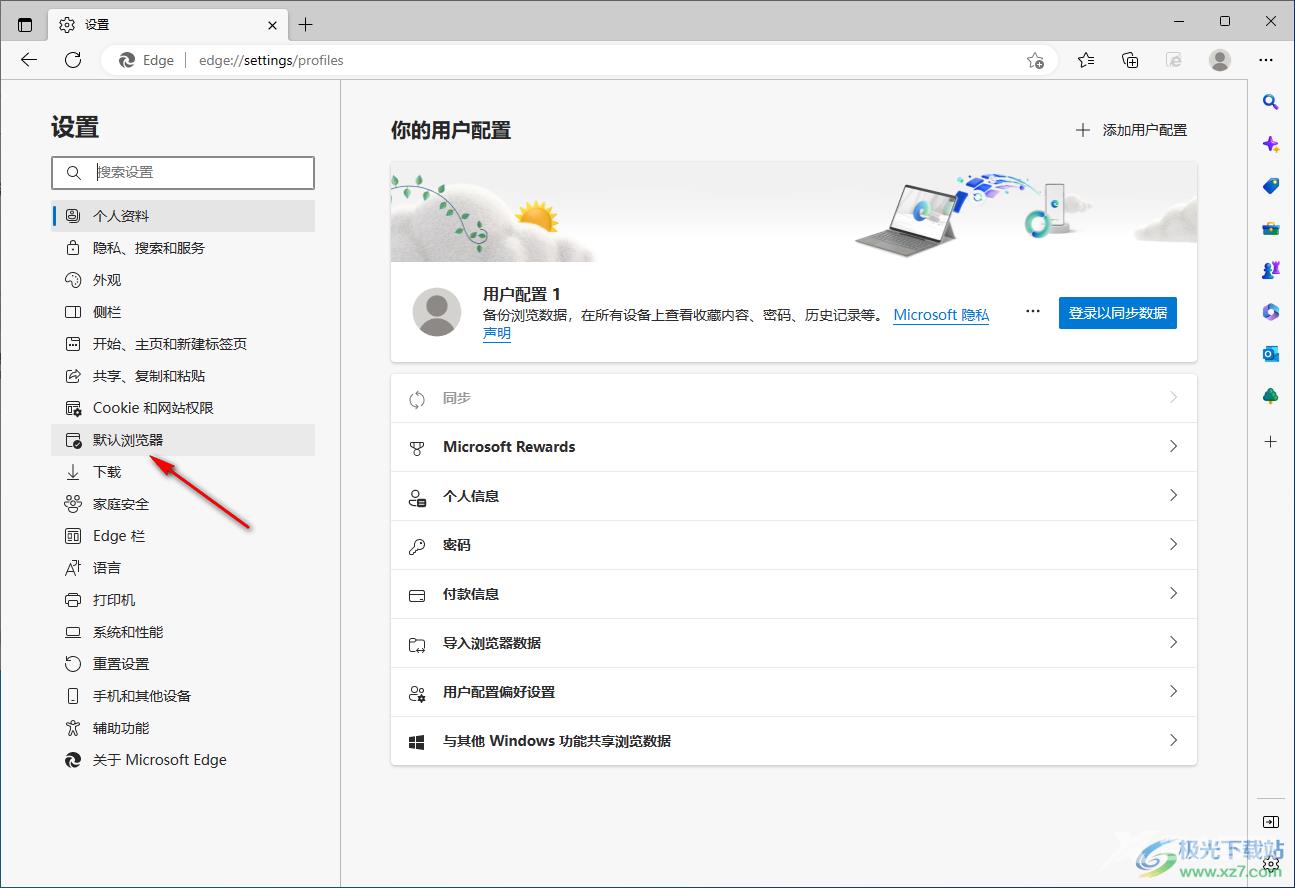This screenshot has height=888, width=1295.
Task: Open Cookie 和网站权限 settings
Action: [183, 408]
